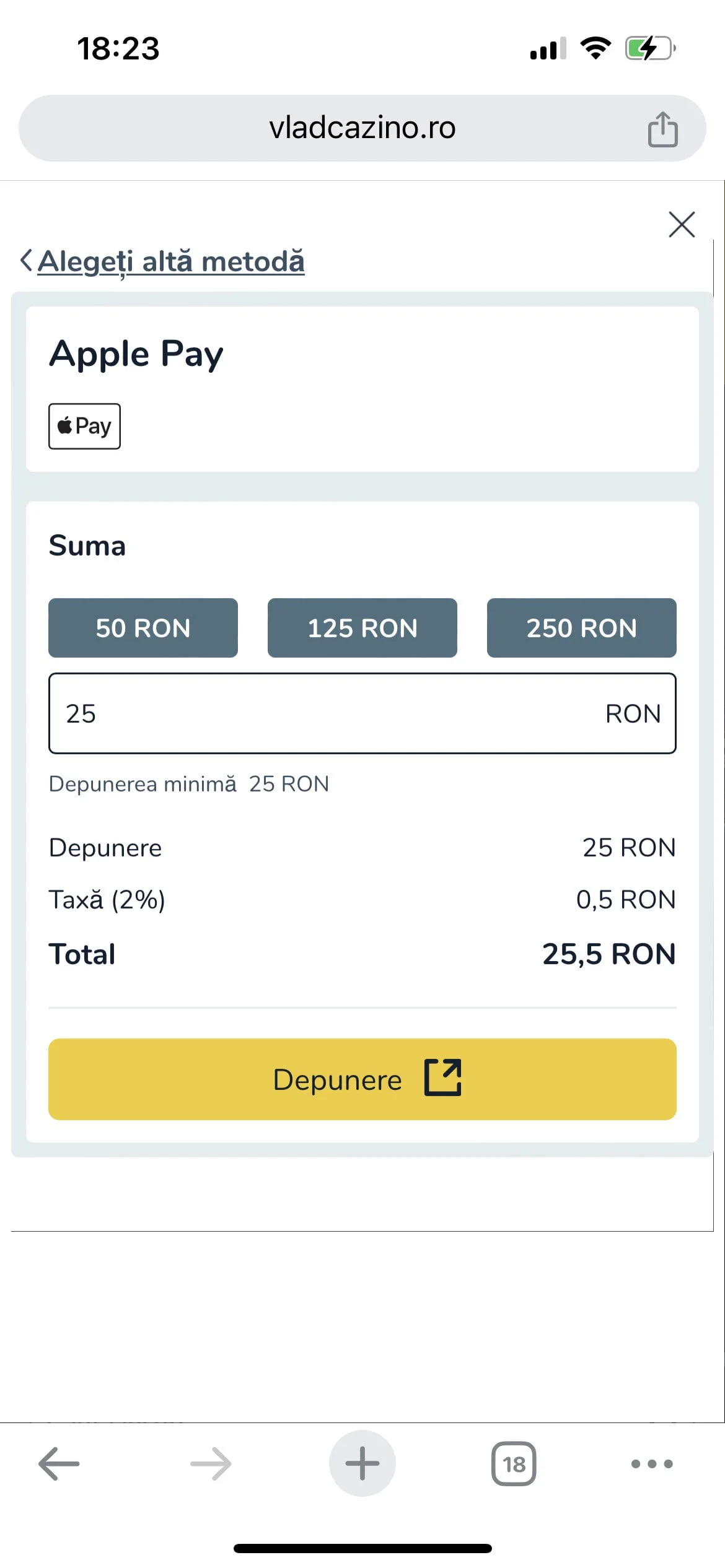The width and height of the screenshot is (725, 1568).
Task: Choose the 250 RON preset amount
Action: (581, 627)
